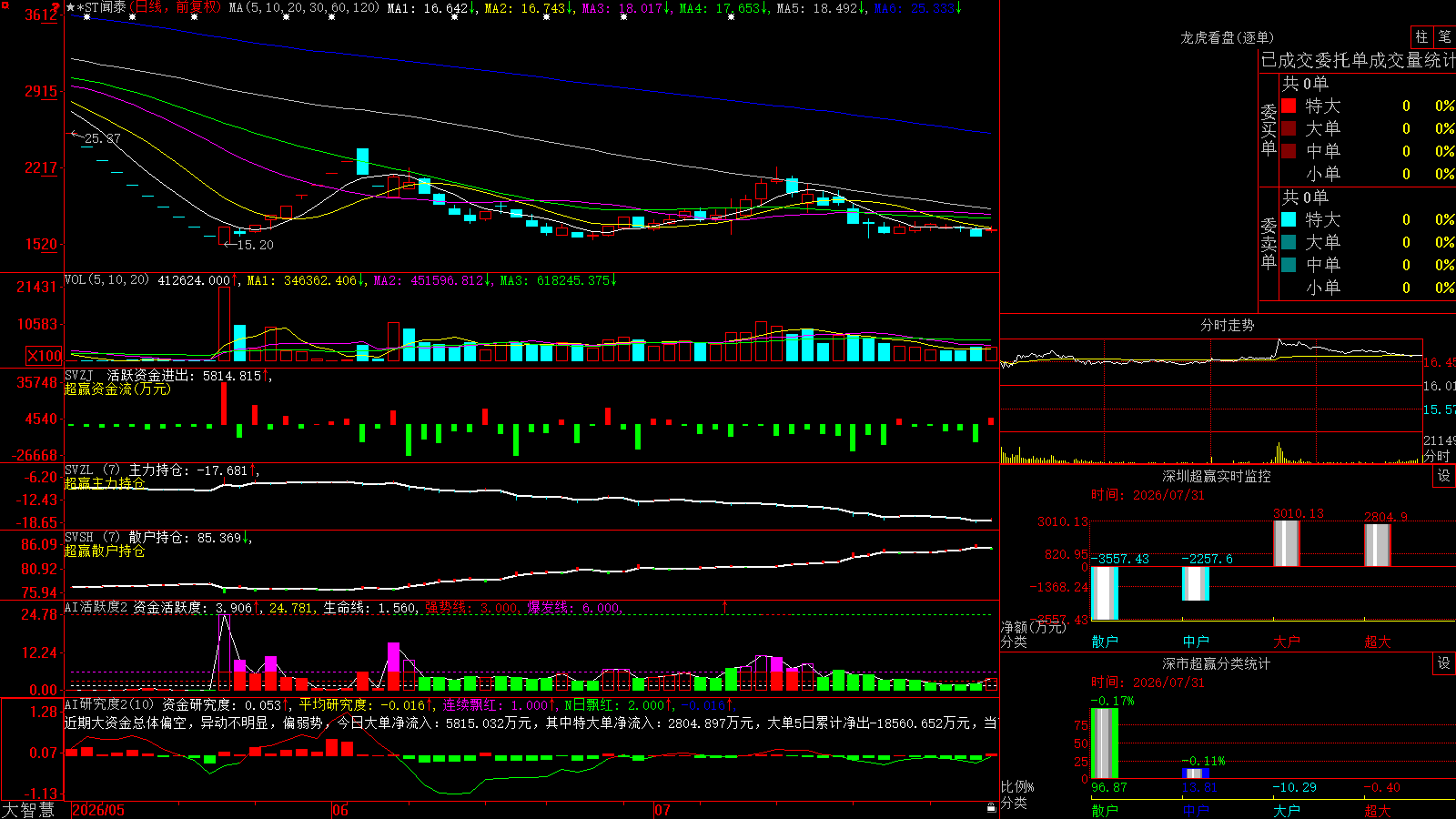The image size is (1456, 819).
Task: Open 设 settings for 深圳超赢实时监控
Action: point(1444,476)
